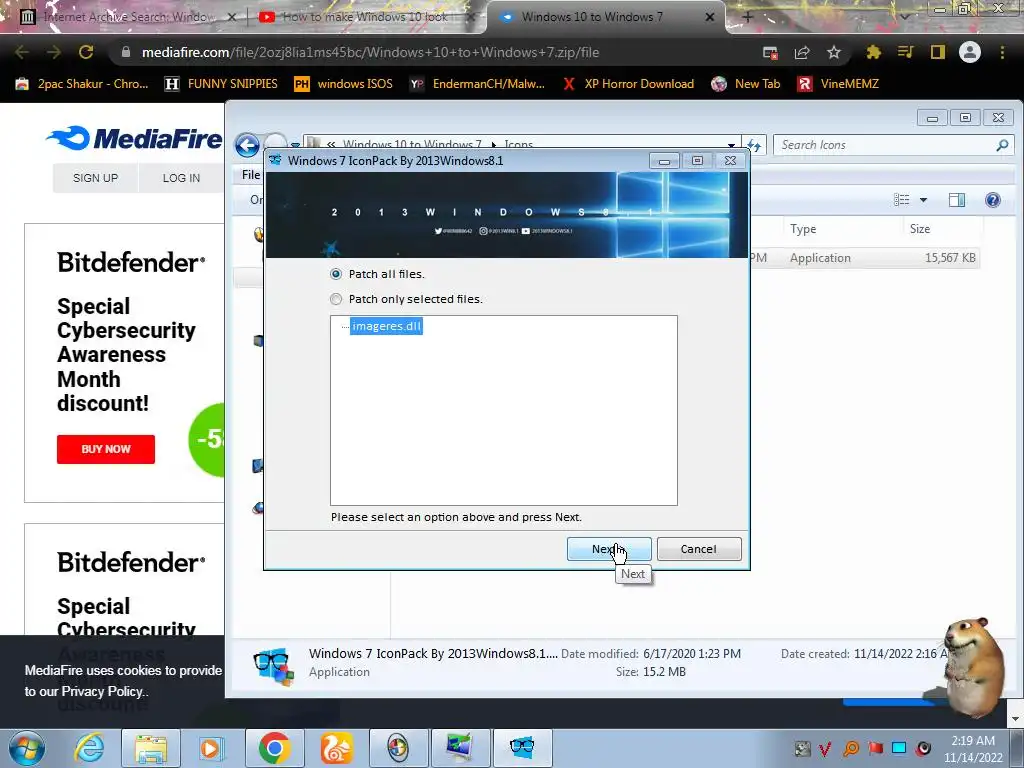This screenshot has width=1024, height=768.
Task: Toggle the preview pane icon in Explorer
Action: pyautogui.click(x=957, y=200)
